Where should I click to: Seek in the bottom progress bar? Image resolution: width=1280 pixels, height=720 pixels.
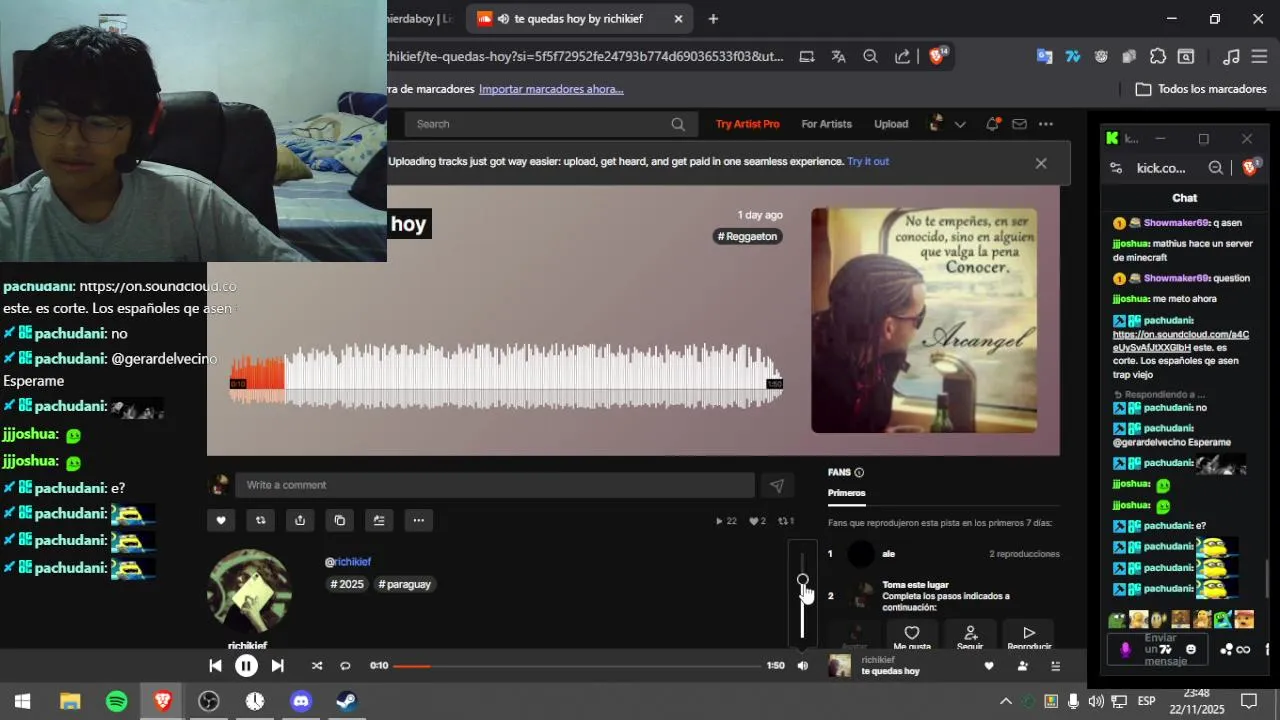coord(577,666)
